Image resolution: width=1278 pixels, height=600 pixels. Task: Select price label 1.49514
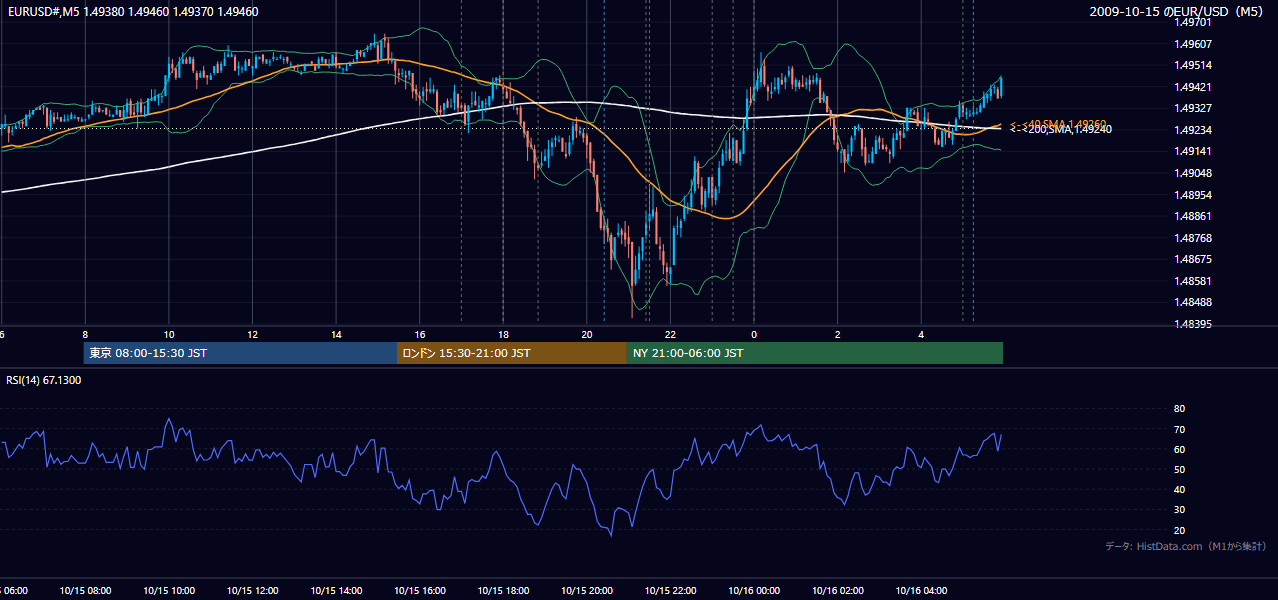click(x=1192, y=65)
